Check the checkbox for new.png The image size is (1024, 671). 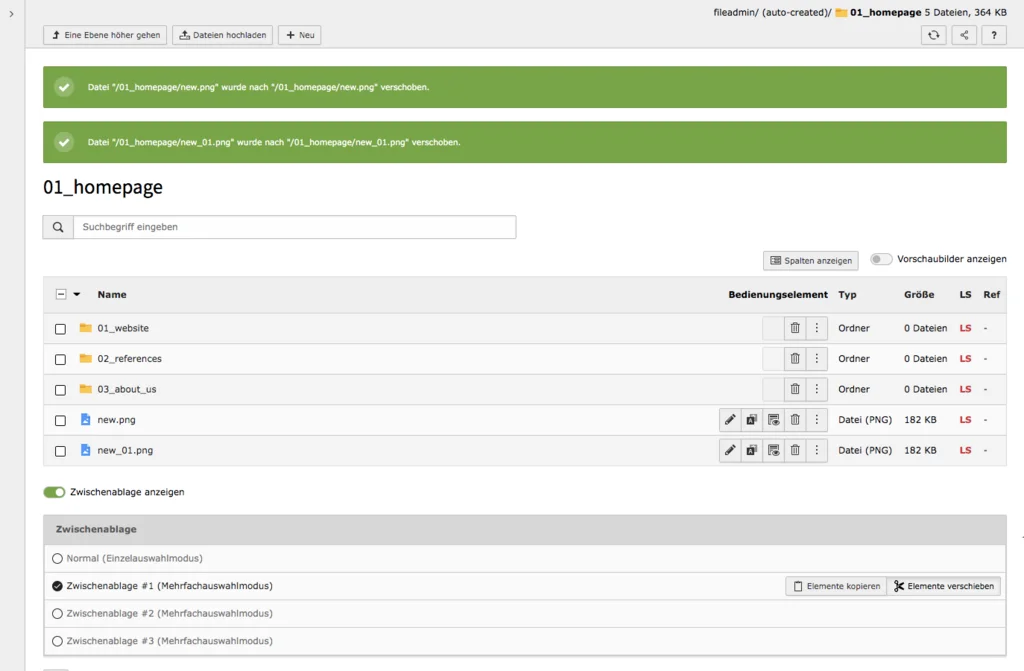[x=60, y=420]
